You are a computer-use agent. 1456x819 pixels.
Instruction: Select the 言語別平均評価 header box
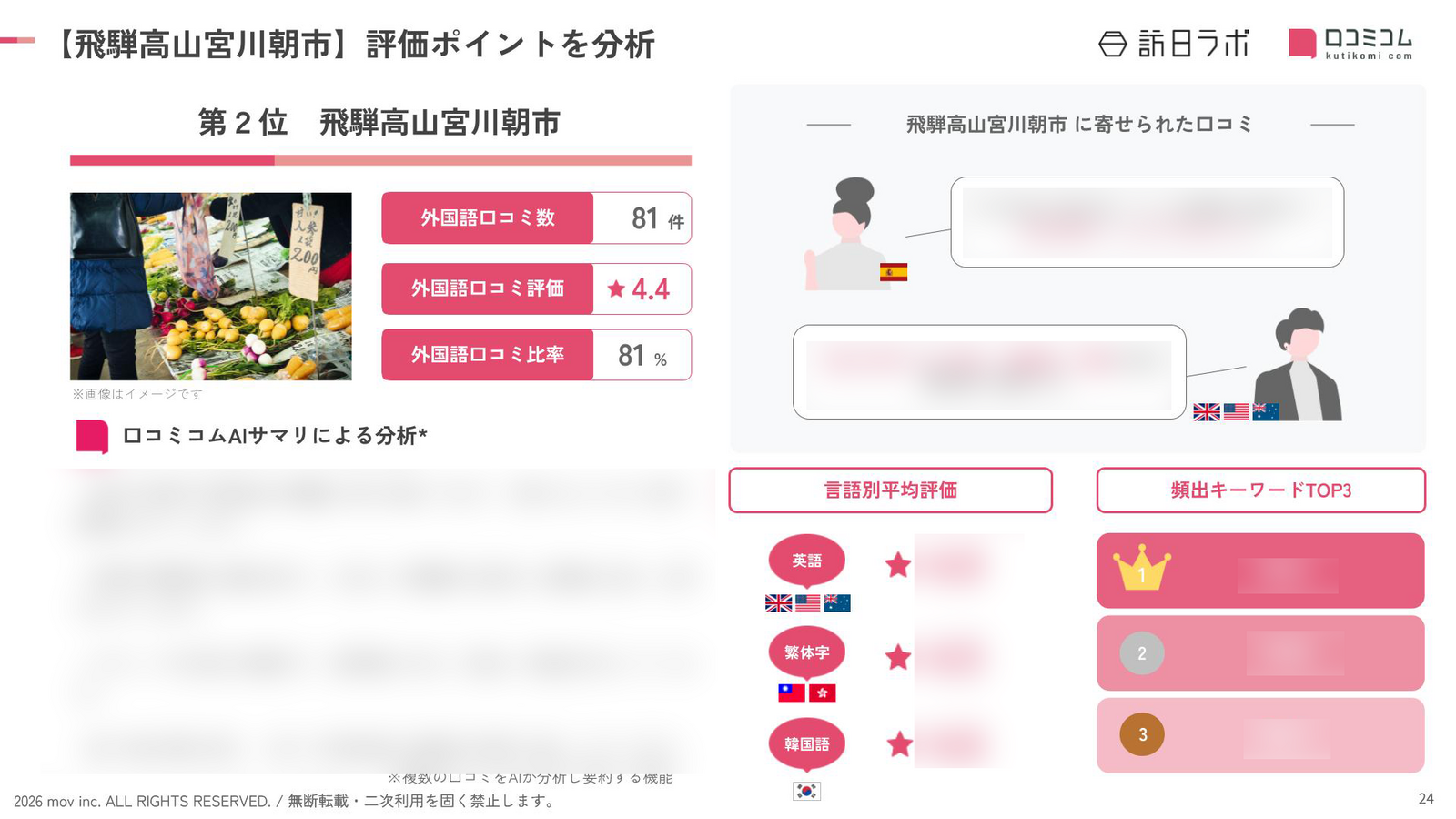pos(890,490)
